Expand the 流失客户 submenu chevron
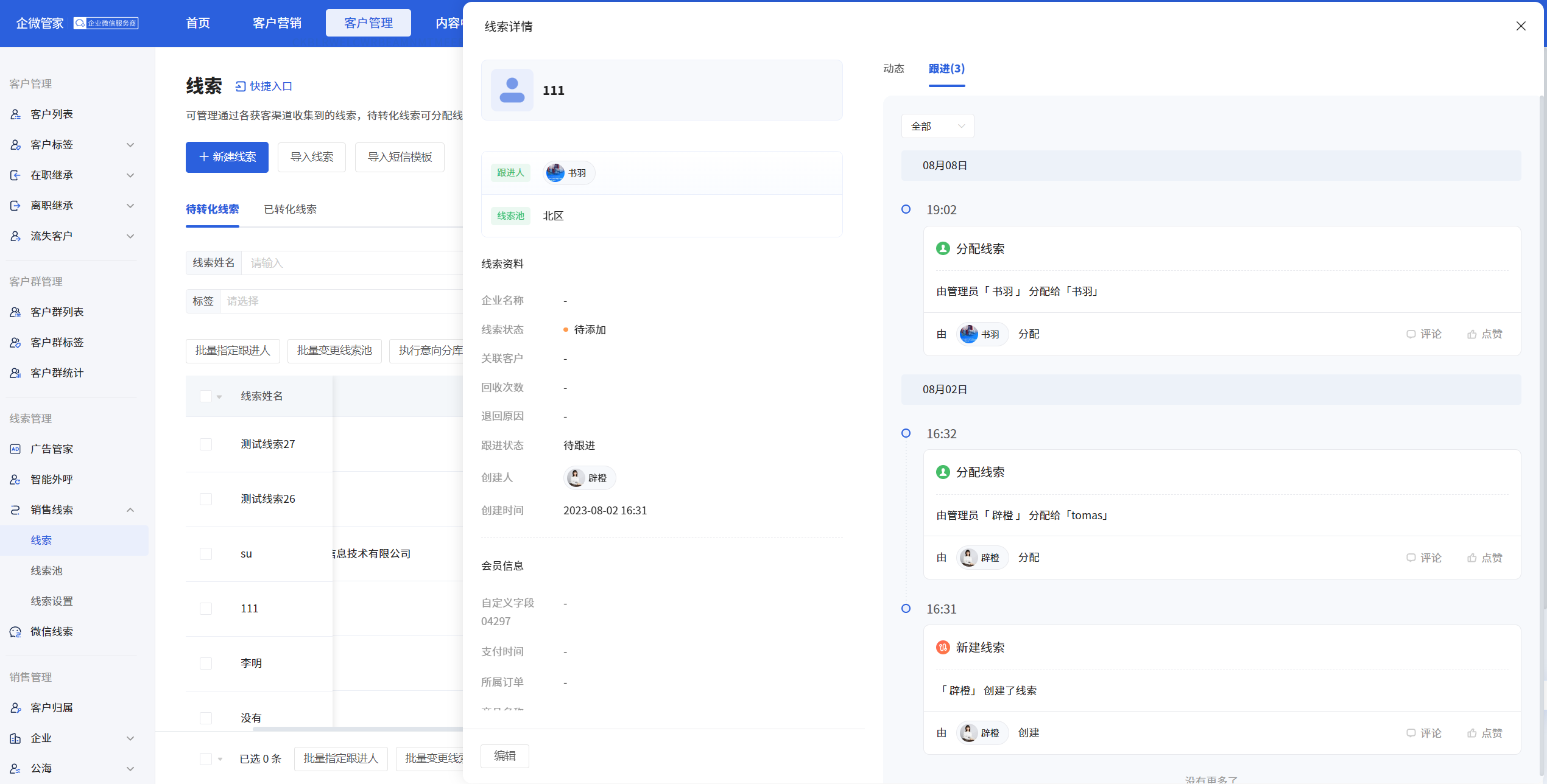 (130, 236)
